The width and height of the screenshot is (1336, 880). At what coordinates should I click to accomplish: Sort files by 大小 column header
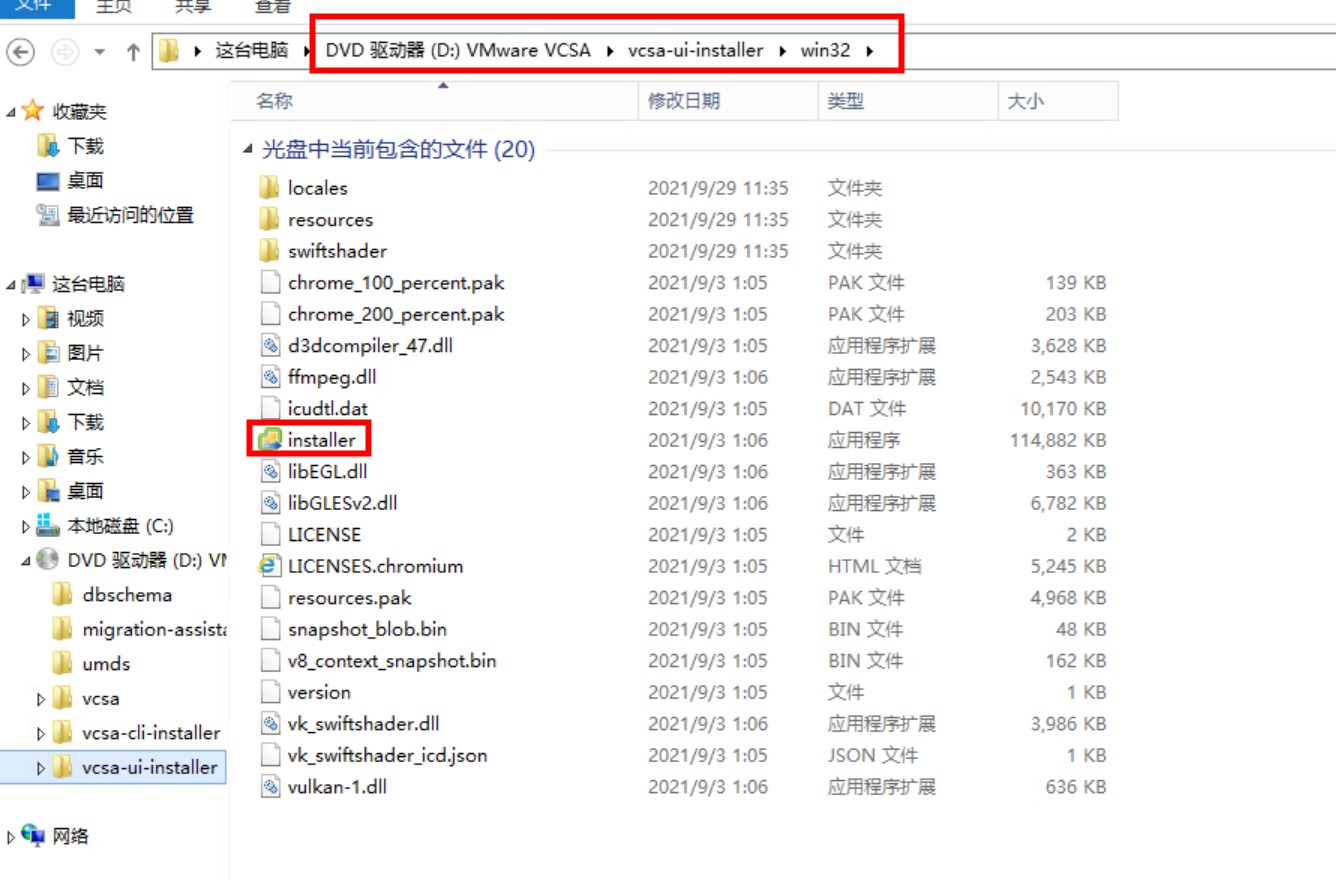coord(1025,101)
